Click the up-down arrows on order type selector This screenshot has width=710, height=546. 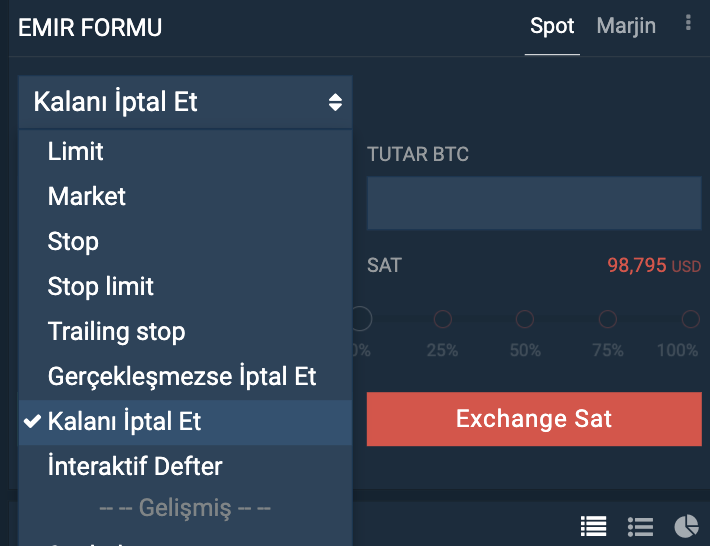335,102
